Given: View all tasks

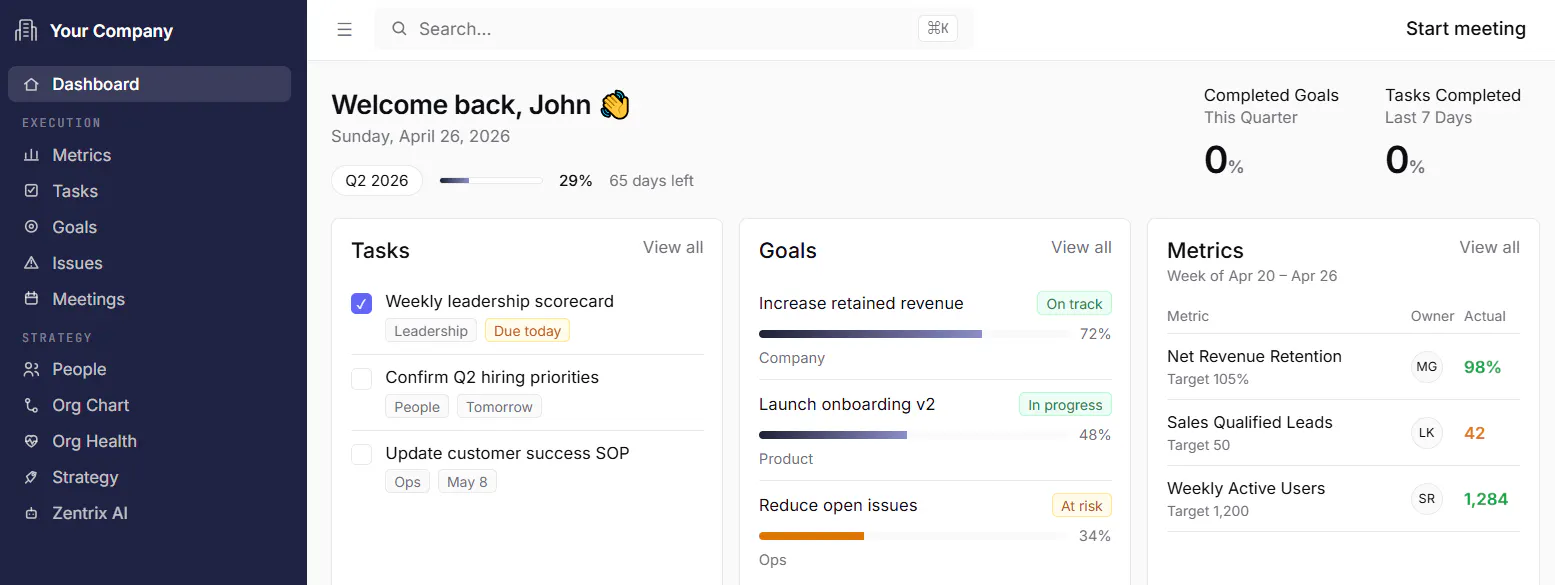Looking at the screenshot, I should tap(673, 247).
